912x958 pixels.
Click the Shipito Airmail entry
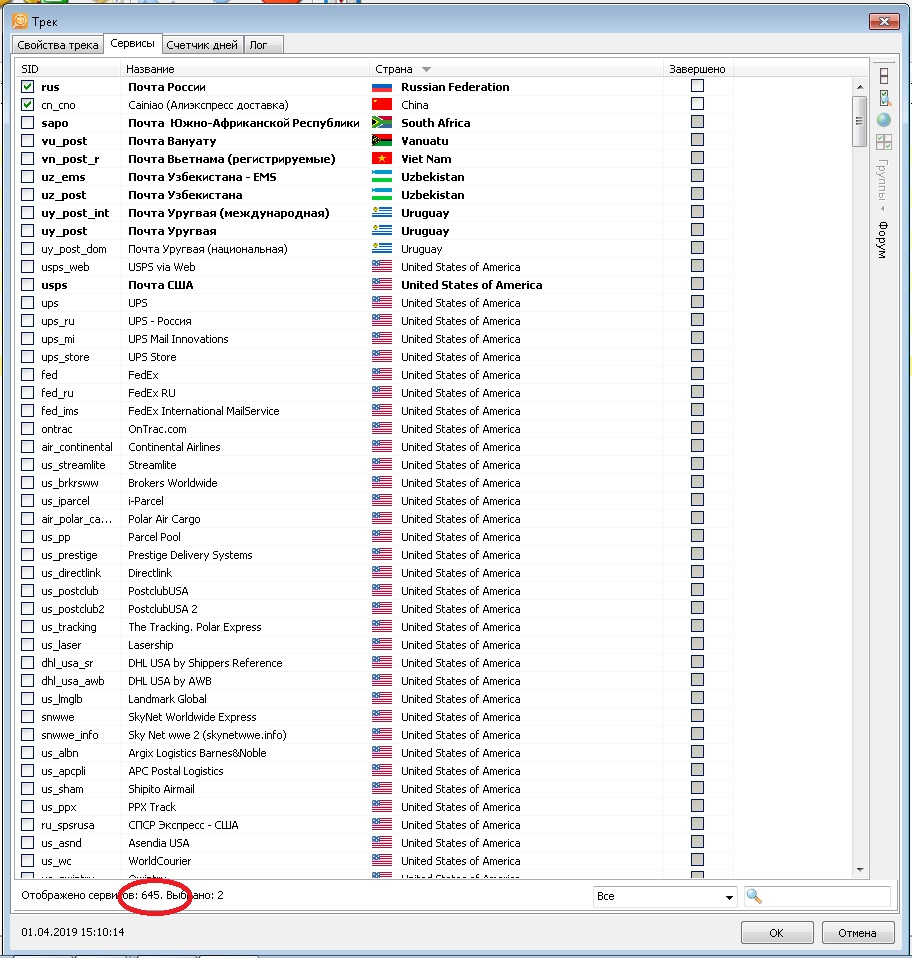coord(161,789)
